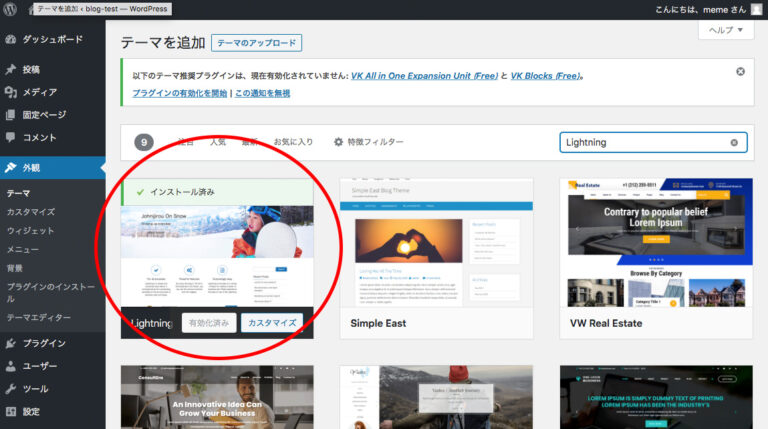This screenshot has height=429, width=768.
Task: Select テーマエディター submenu item
Action: point(39,318)
